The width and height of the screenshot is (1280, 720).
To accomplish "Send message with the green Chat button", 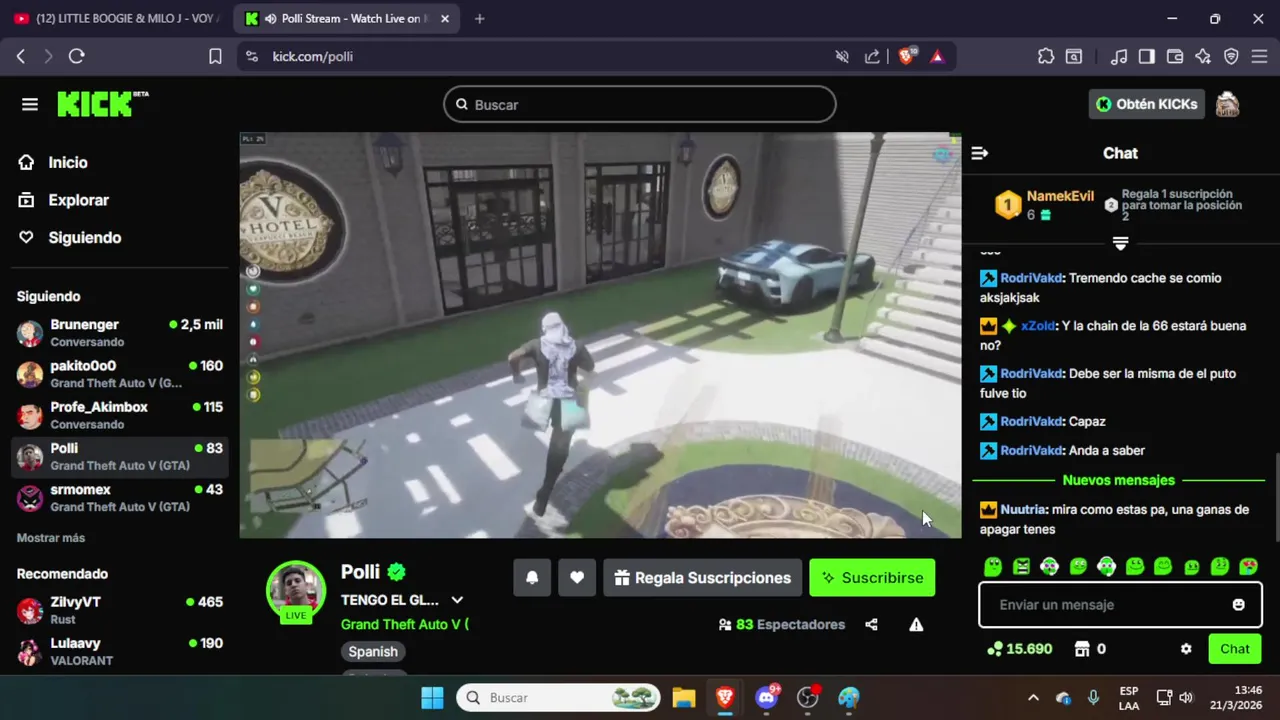I will 1234,649.
